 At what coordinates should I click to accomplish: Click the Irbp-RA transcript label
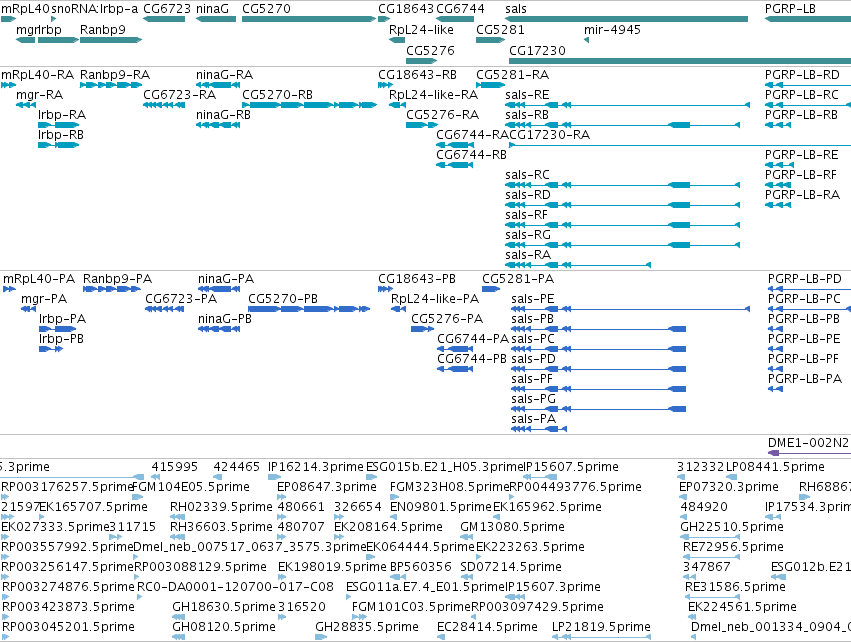[62, 115]
